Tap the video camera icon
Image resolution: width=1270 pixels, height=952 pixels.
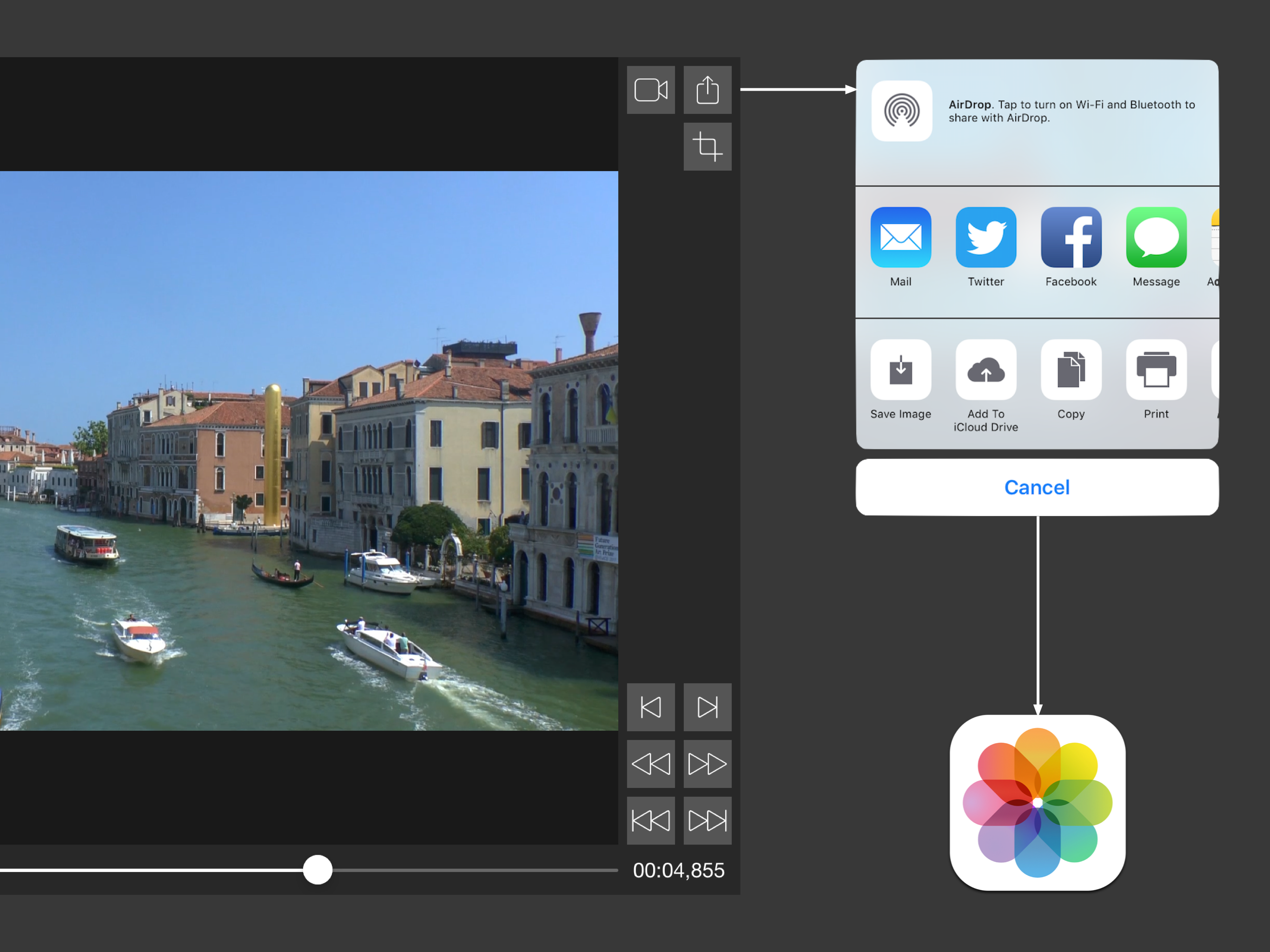tap(650, 90)
